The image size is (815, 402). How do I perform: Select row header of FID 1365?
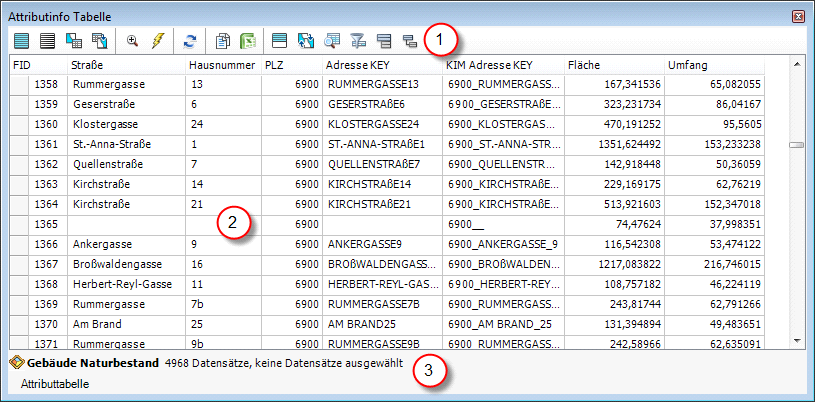point(17,224)
